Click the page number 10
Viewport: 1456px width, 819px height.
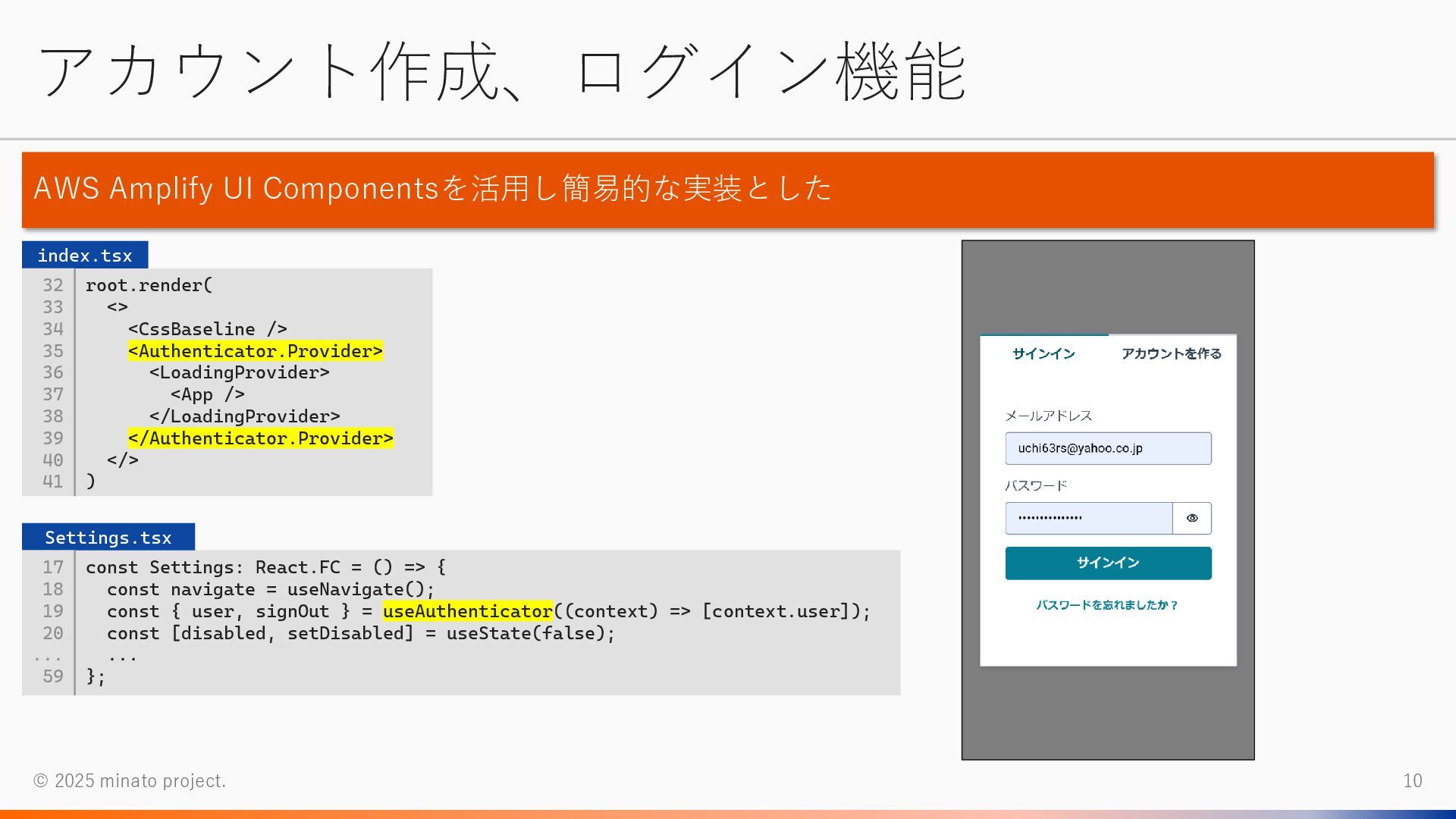click(1412, 781)
